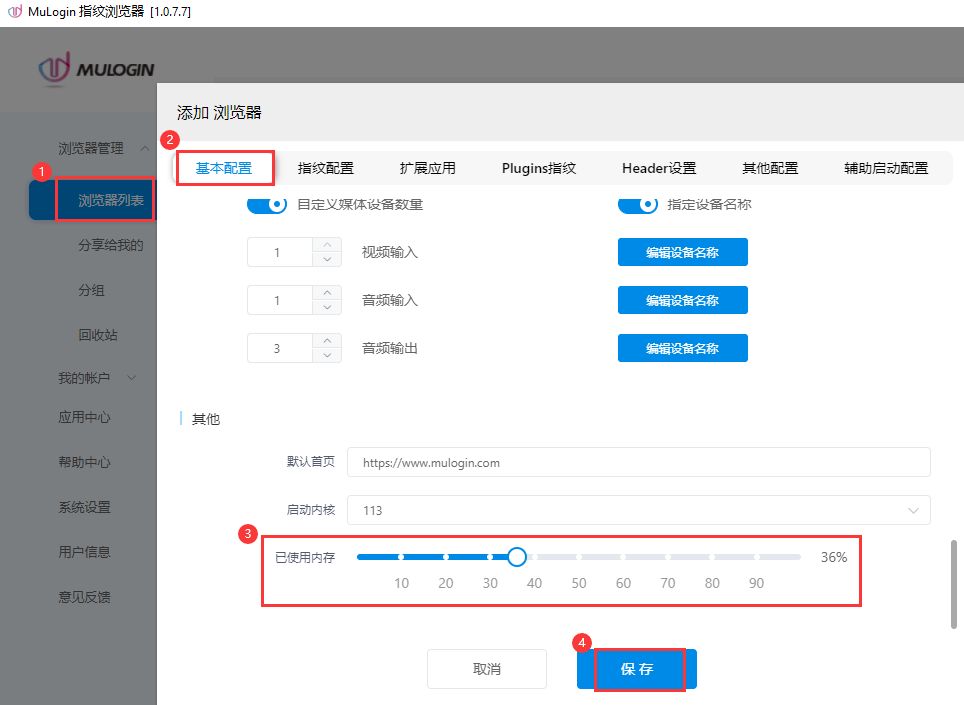Screen dimensions: 964x705
Task: Toggle 指定设备名称 switch
Action: [x=638, y=205]
